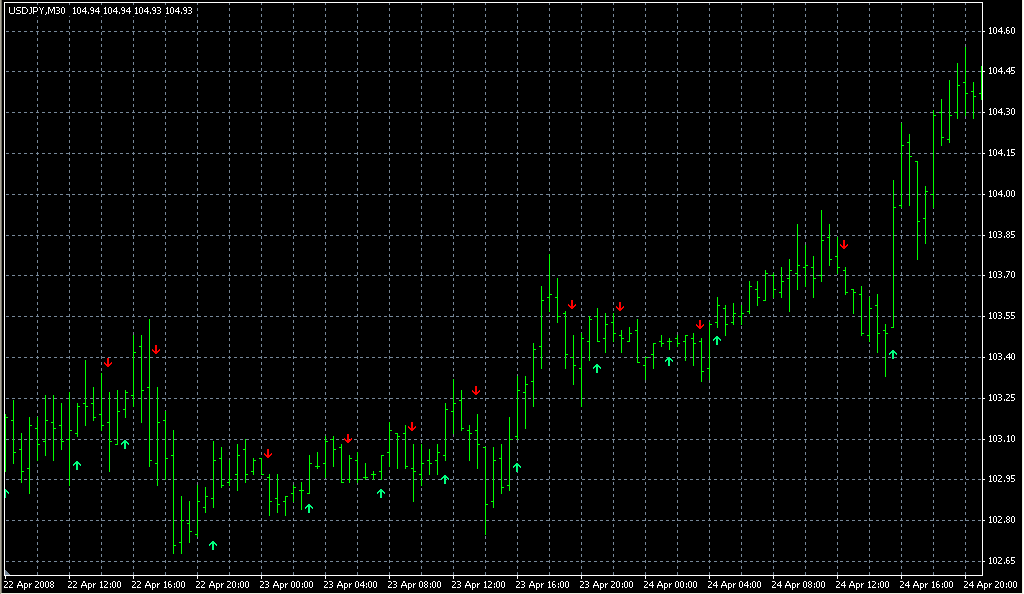Click the red arrow above the 22 Apr 16:00 peak
This screenshot has width=1024, height=594.
tap(156, 349)
